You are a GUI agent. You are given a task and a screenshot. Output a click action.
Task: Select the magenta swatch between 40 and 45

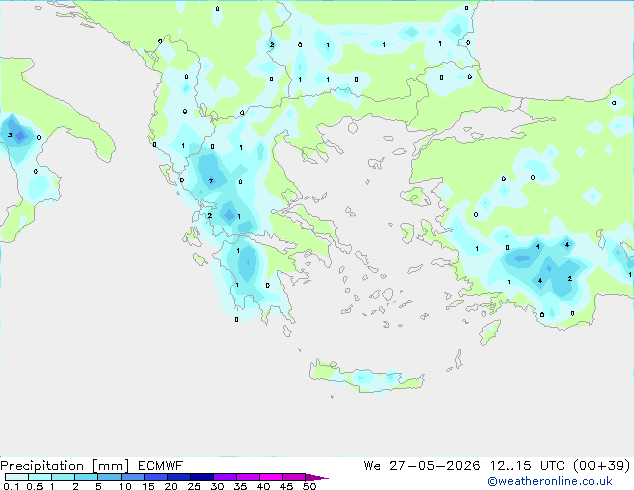tap(271, 477)
